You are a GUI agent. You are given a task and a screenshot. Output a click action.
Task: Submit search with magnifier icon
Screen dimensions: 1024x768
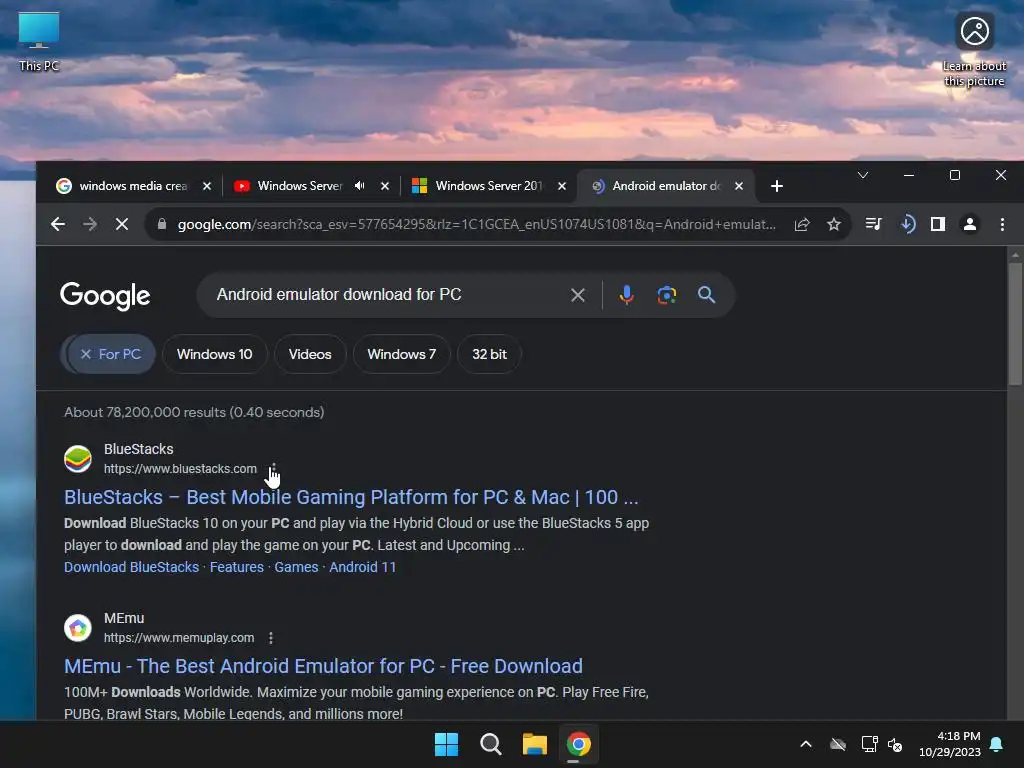click(x=706, y=295)
